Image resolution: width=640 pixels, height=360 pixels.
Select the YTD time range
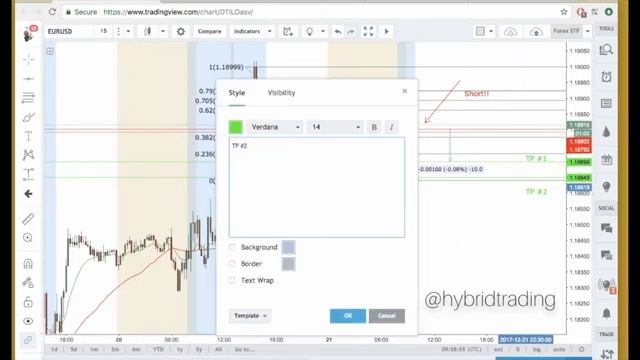[158, 349]
